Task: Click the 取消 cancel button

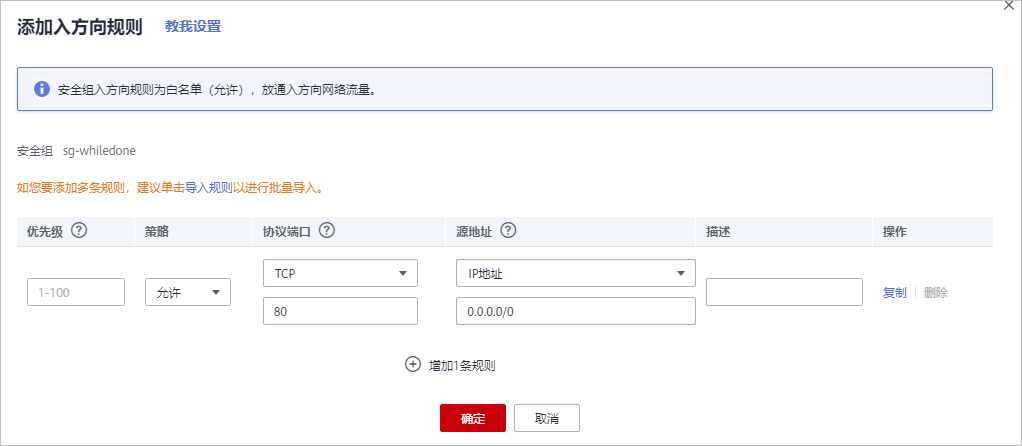Action: point(546,418)
